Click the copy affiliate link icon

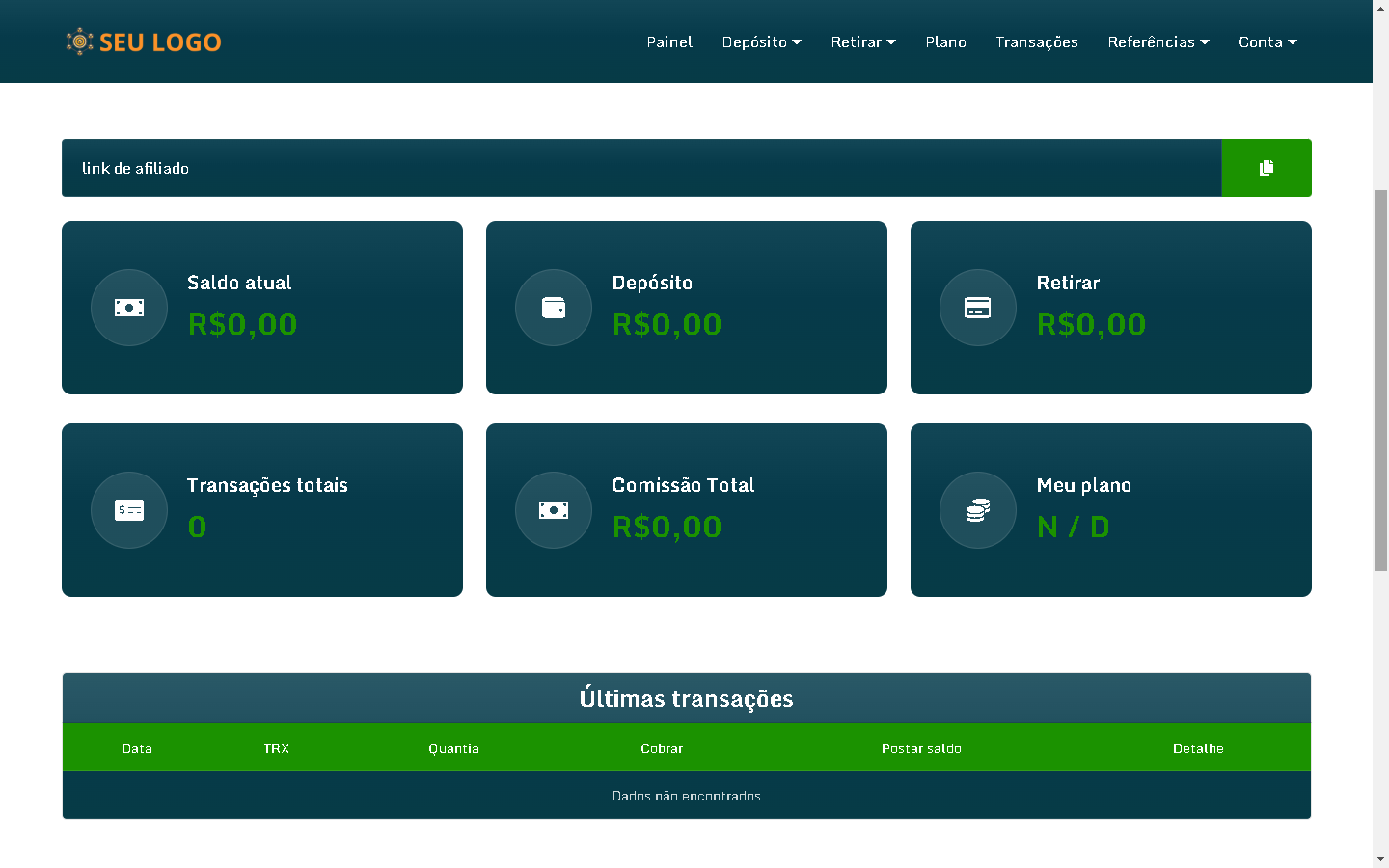point(1266,168)
